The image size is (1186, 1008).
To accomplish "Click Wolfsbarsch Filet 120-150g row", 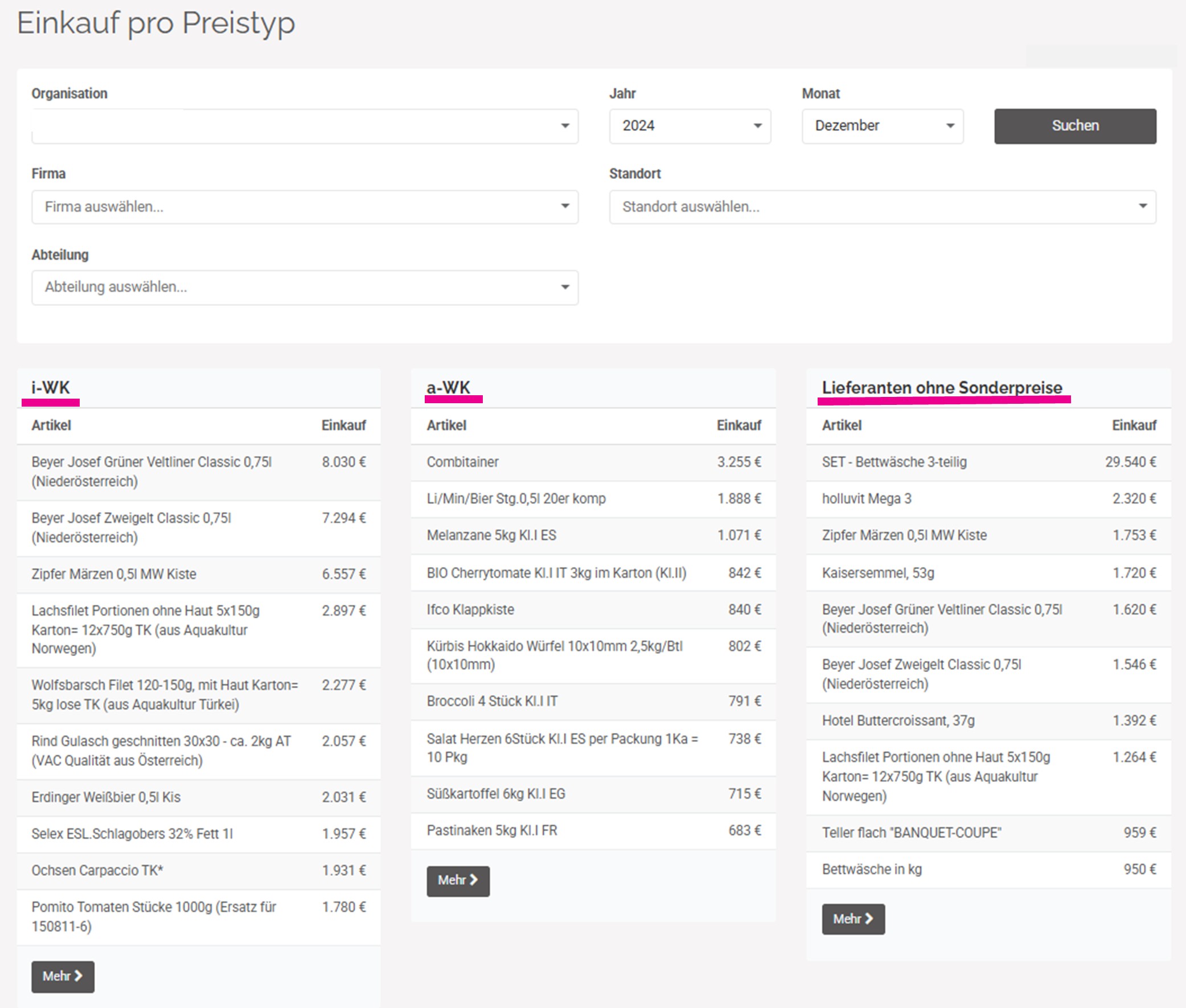I will tap(199, 695).
